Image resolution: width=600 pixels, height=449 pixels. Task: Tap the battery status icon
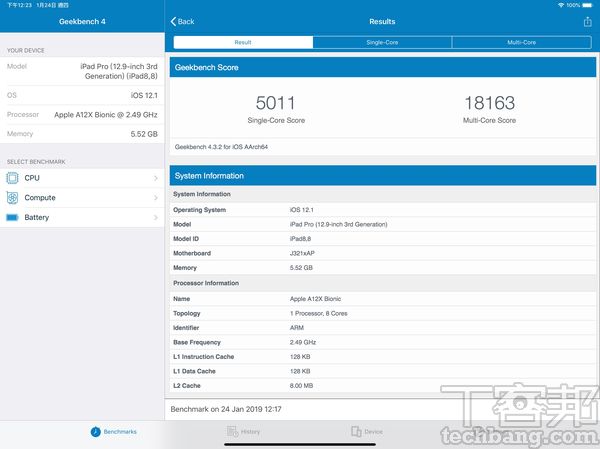click(x=587, y=5)
